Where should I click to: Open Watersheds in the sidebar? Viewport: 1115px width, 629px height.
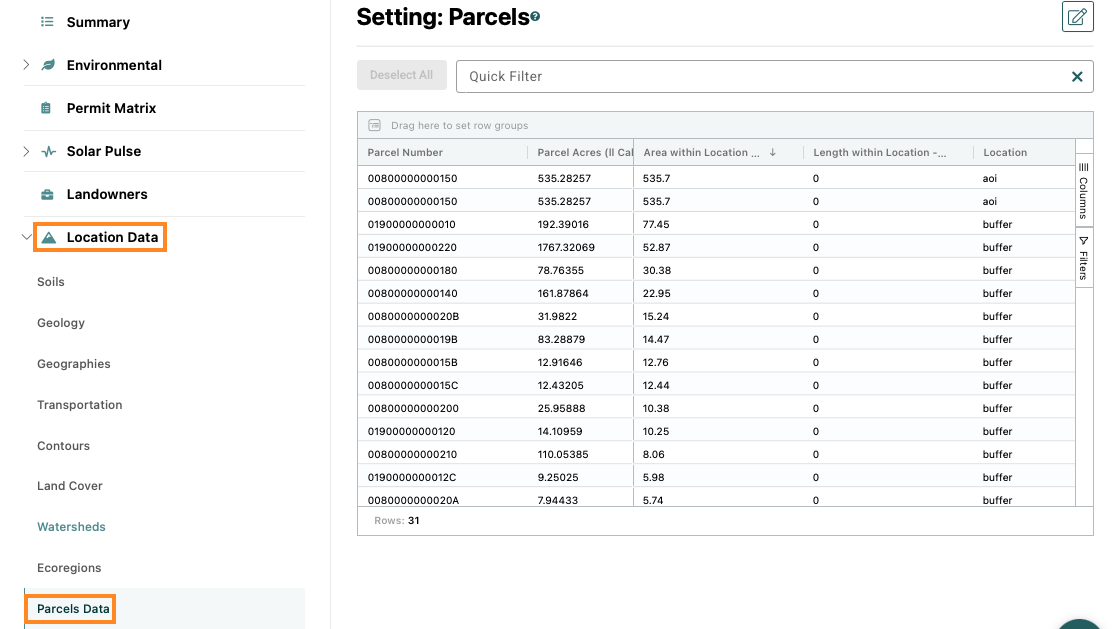71,527
